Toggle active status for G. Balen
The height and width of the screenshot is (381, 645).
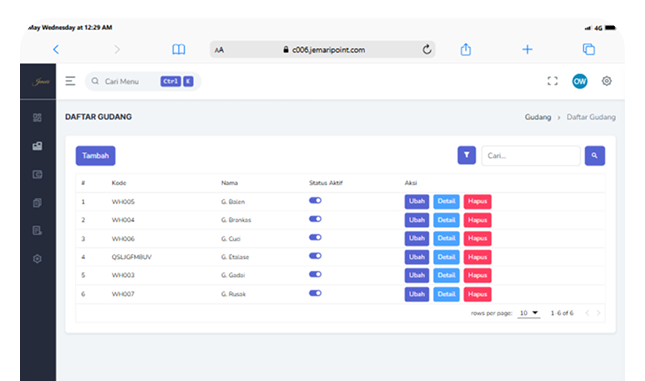(315, 200)
